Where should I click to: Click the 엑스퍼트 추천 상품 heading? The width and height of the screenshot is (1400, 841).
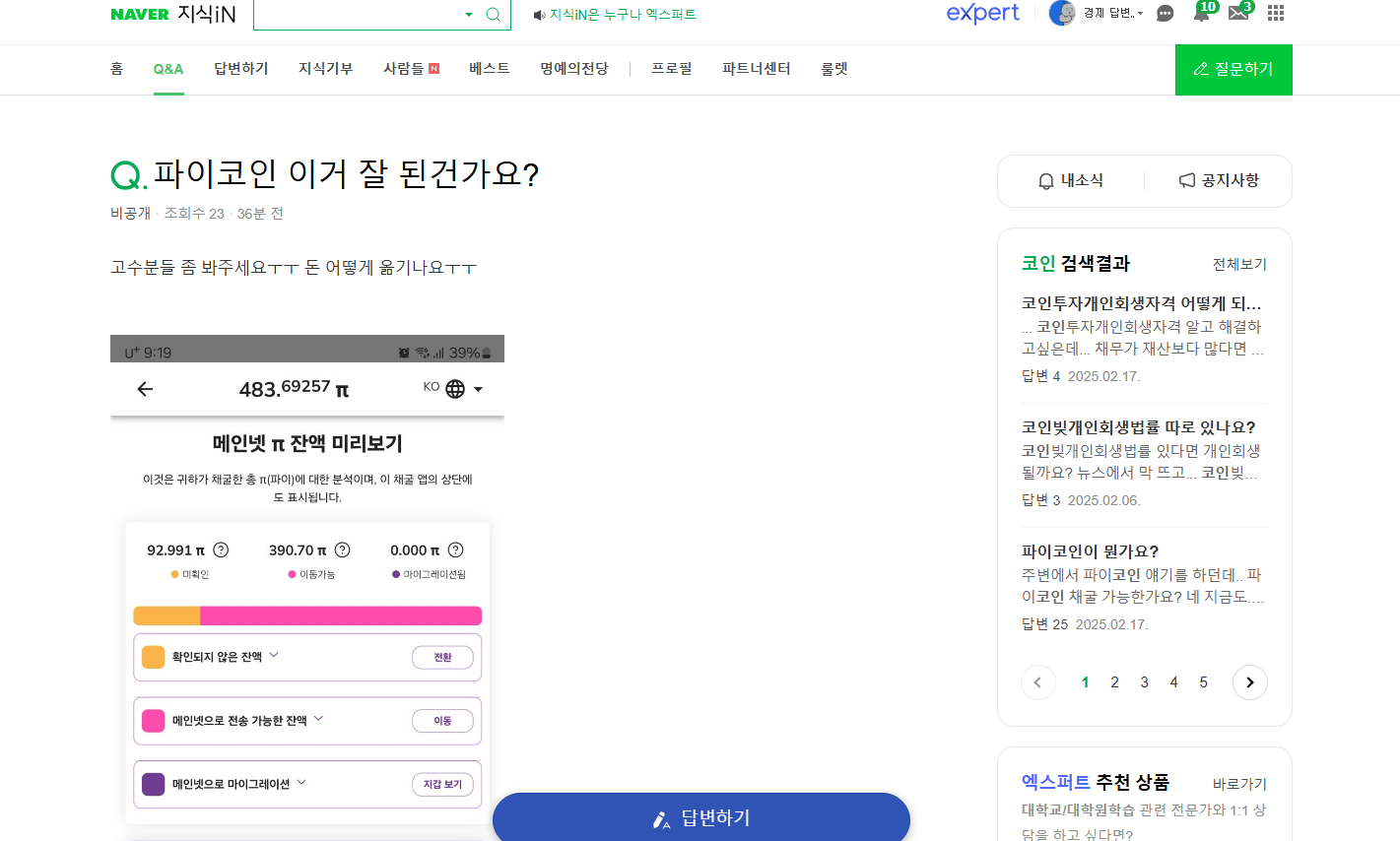click(x=1096, y=782)
